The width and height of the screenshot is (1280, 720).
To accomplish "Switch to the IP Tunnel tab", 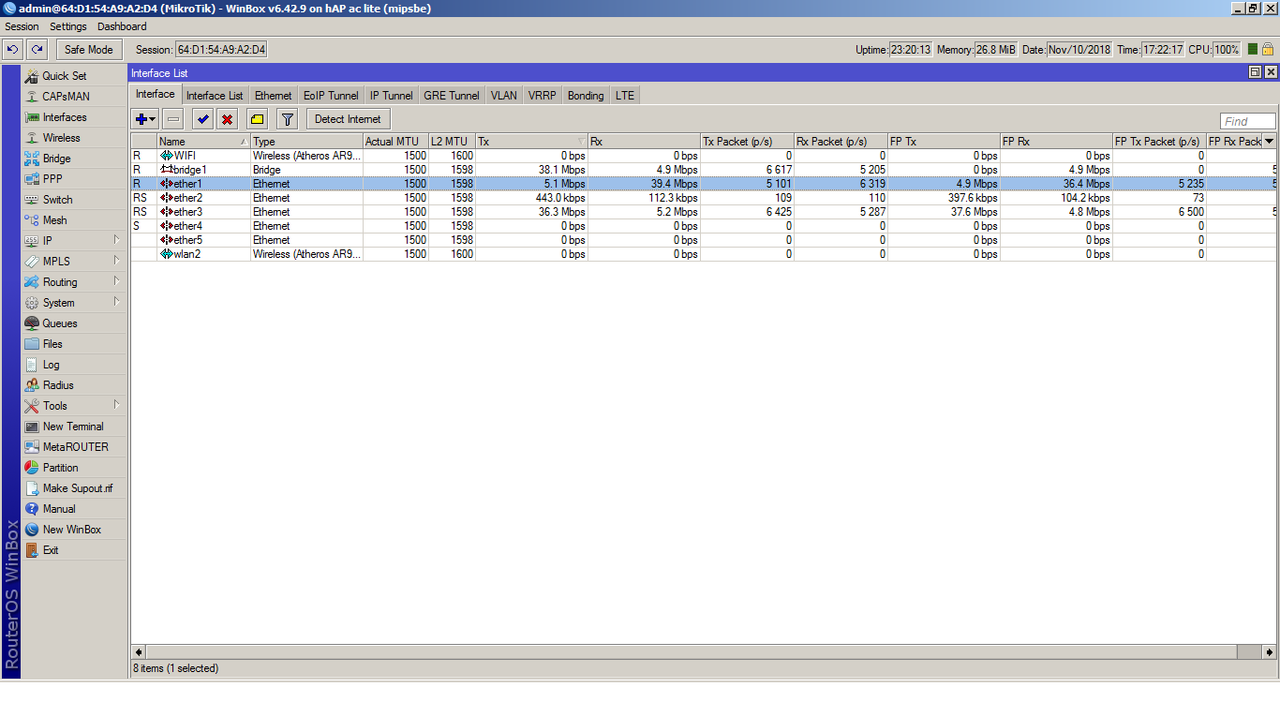I will [391, 95].
